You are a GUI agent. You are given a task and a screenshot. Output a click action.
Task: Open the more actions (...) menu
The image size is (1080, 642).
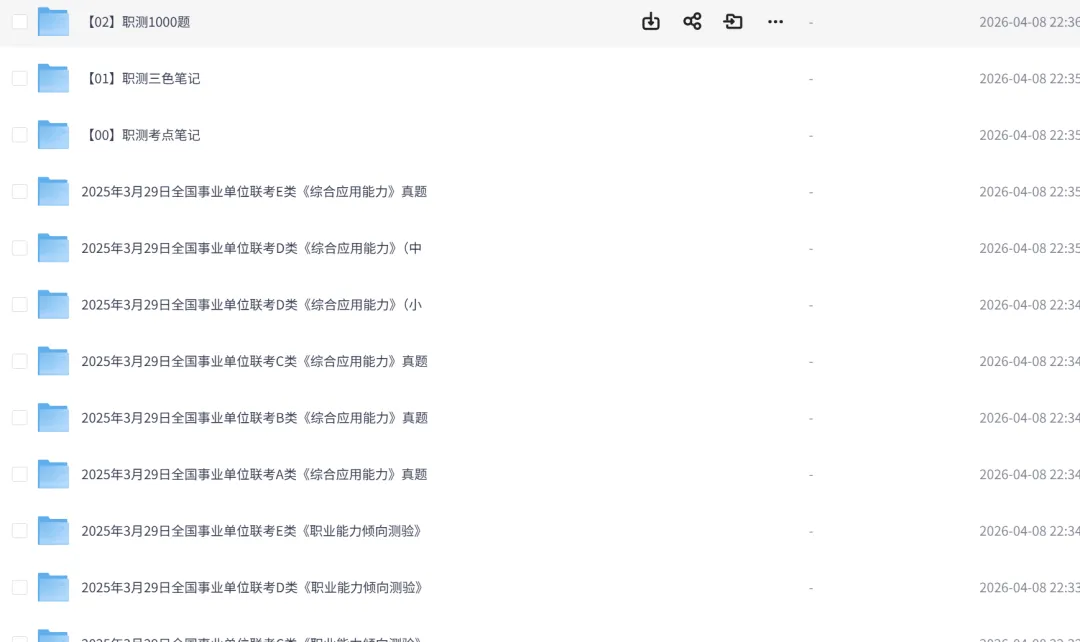point(775,21)
